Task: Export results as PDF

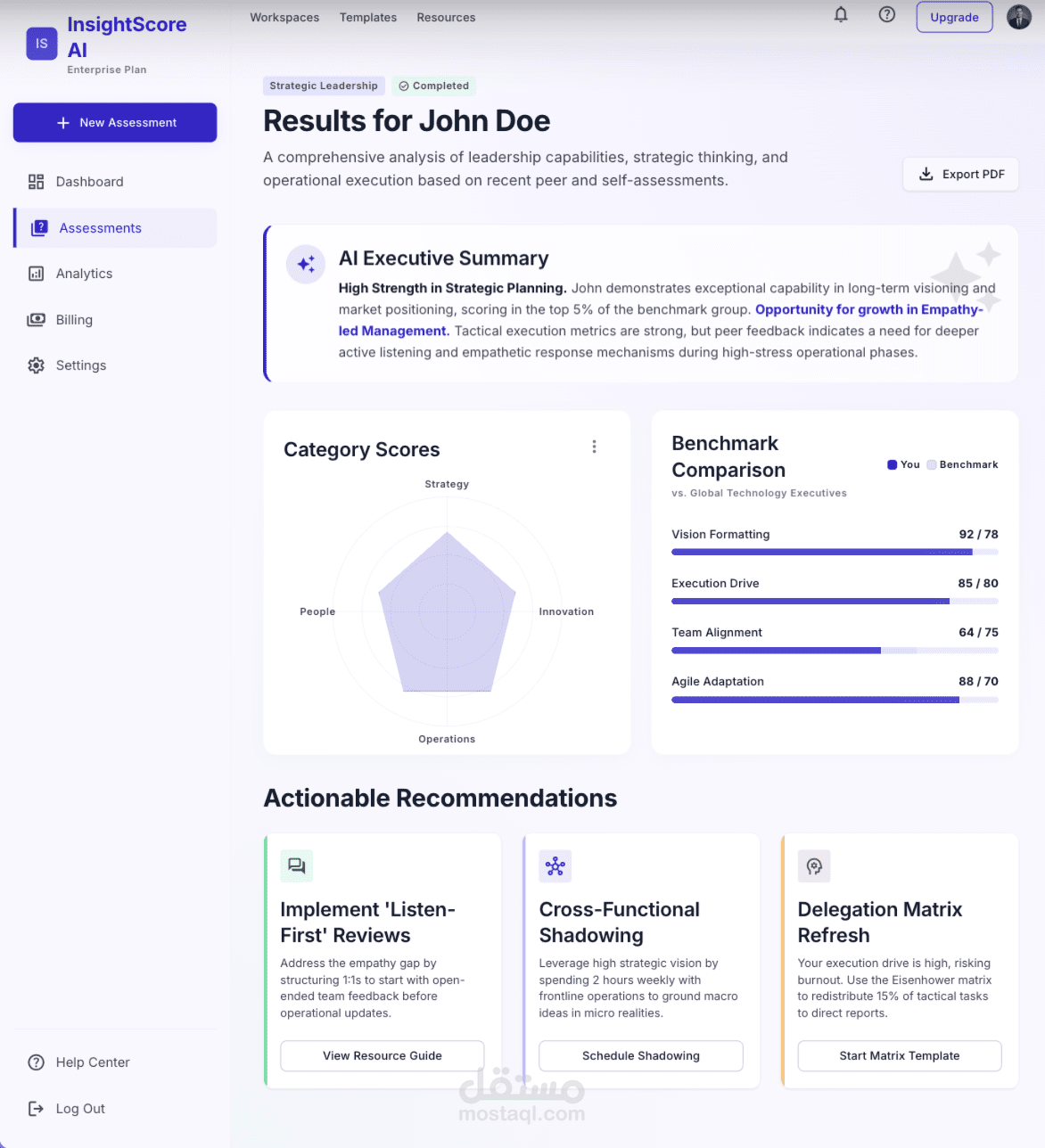Action: pos(960,174)
